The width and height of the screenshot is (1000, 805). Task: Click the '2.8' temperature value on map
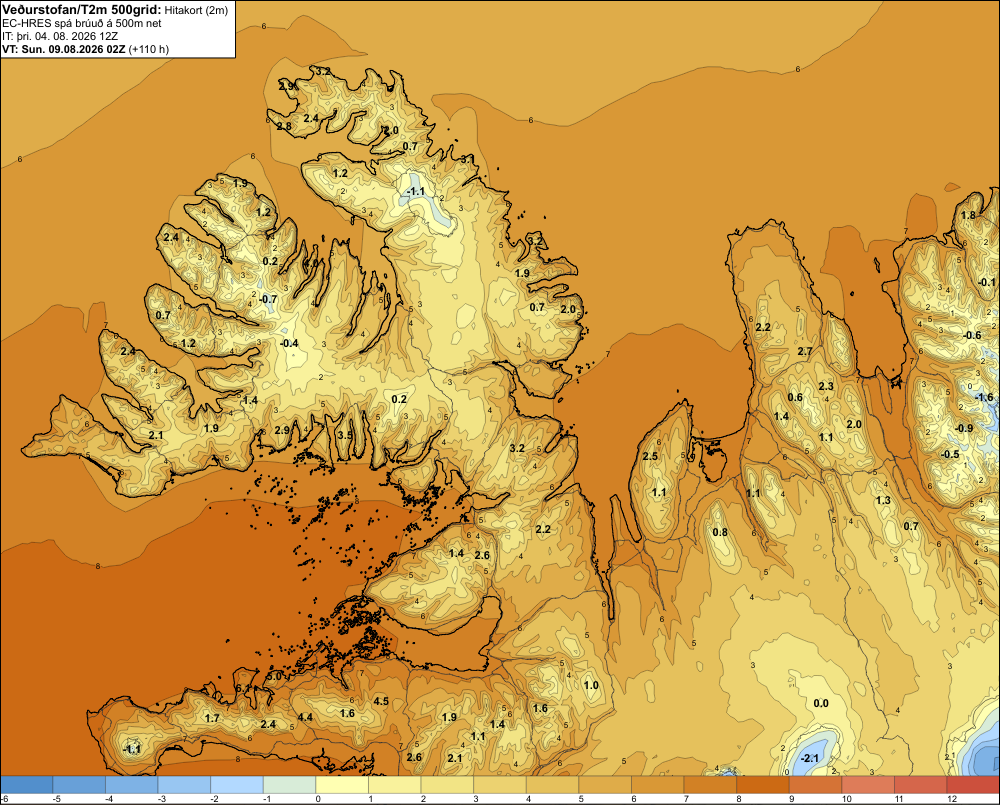[284, 126]
